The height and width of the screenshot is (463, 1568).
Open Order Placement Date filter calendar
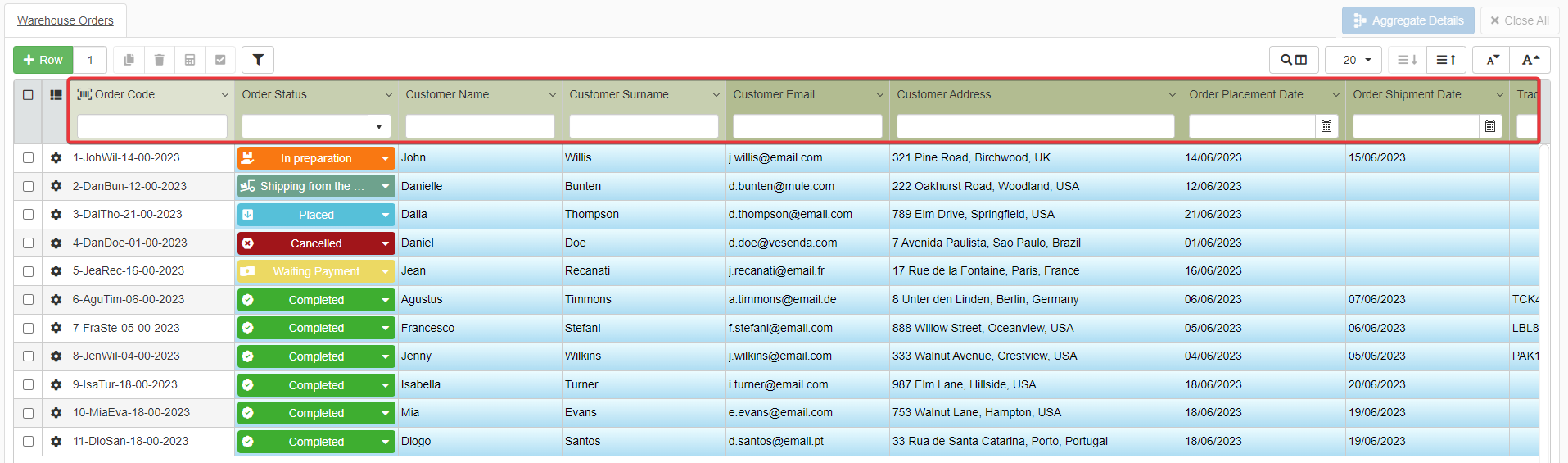pos(1326,126)
